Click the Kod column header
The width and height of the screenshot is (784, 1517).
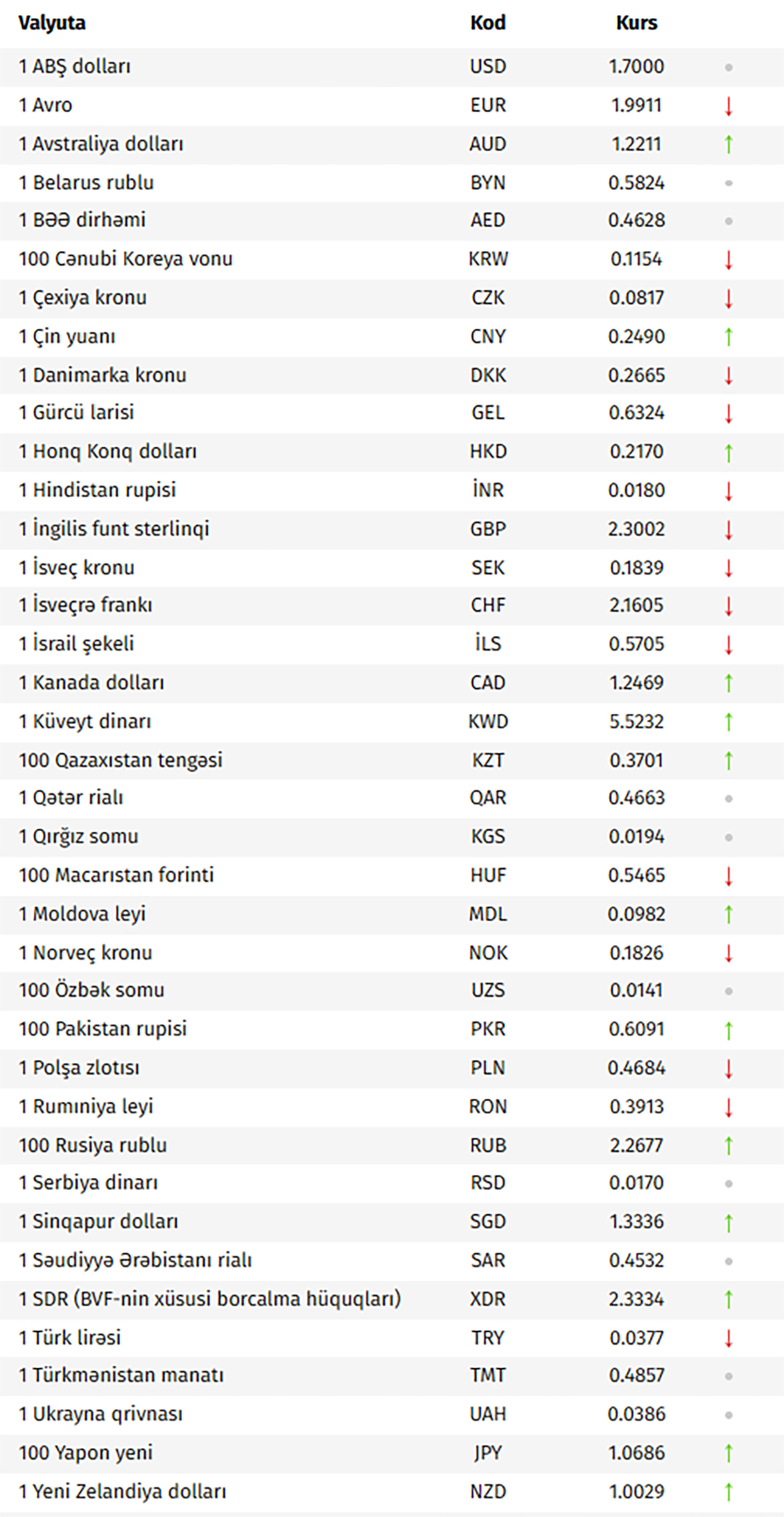tap(488, 23)
